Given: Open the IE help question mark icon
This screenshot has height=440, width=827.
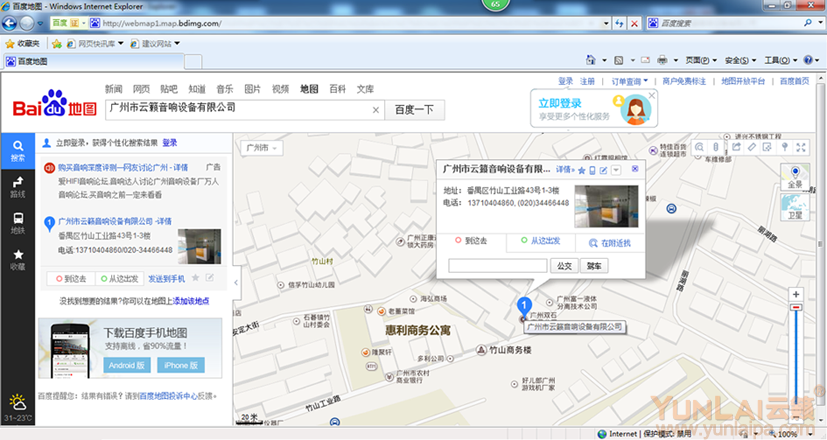Looking at the screenshot, I should click(808, 60).
